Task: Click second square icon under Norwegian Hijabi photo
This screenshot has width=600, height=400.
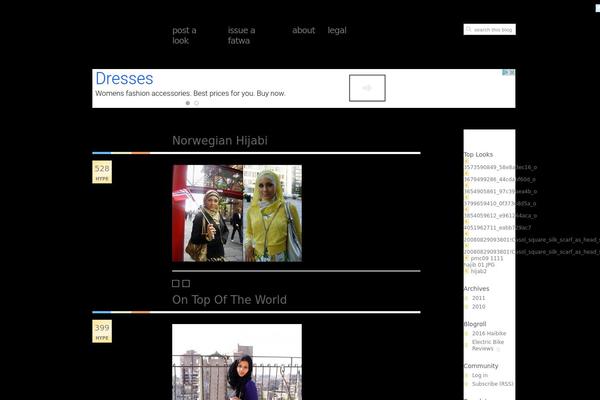Action: click(x=186, y=283)
